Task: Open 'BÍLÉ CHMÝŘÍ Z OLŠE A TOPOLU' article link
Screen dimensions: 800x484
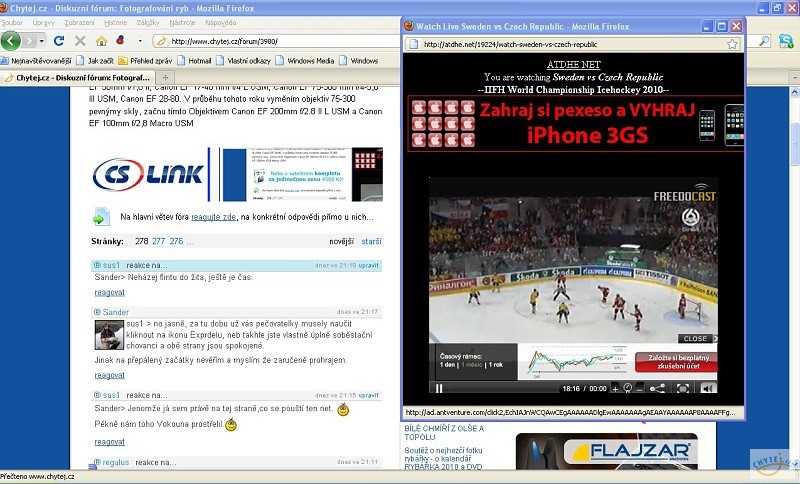Action: (444, 432)
